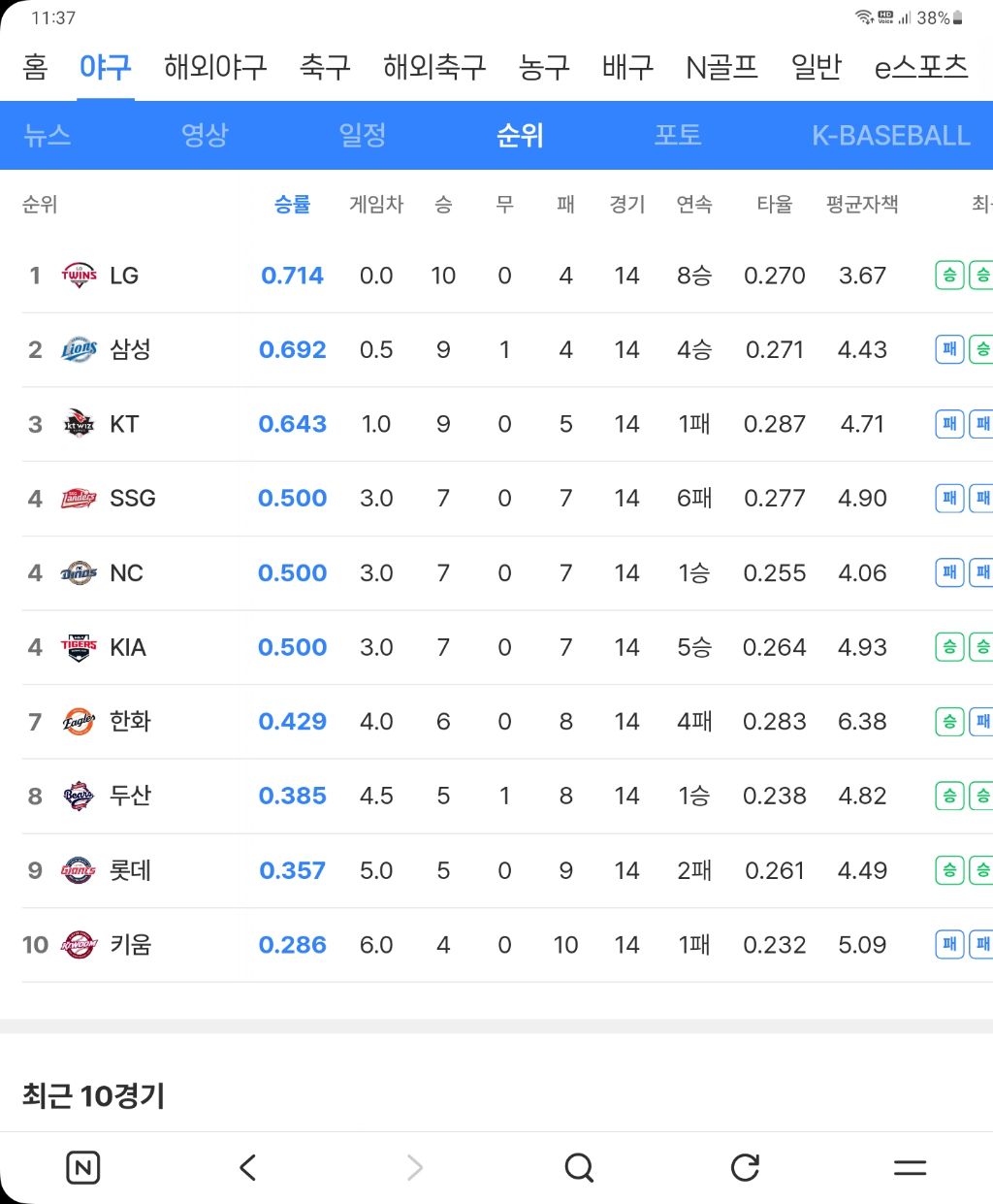Open Naver home via N icon

pos(83,1167)
